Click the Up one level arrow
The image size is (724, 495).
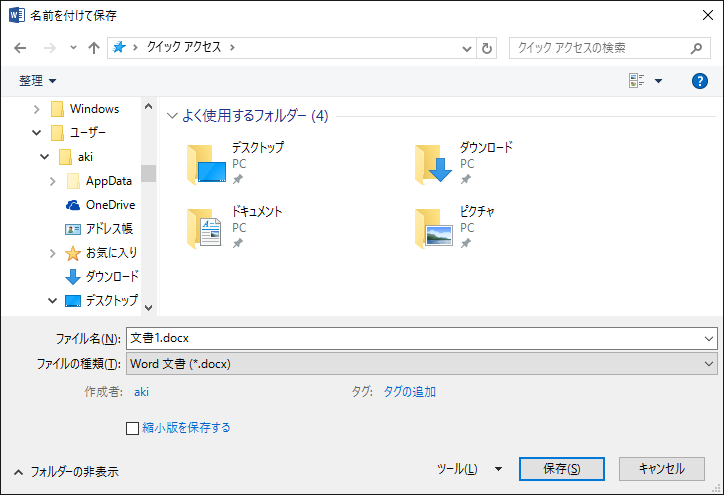pyautogui.click(x=94, y=48)
